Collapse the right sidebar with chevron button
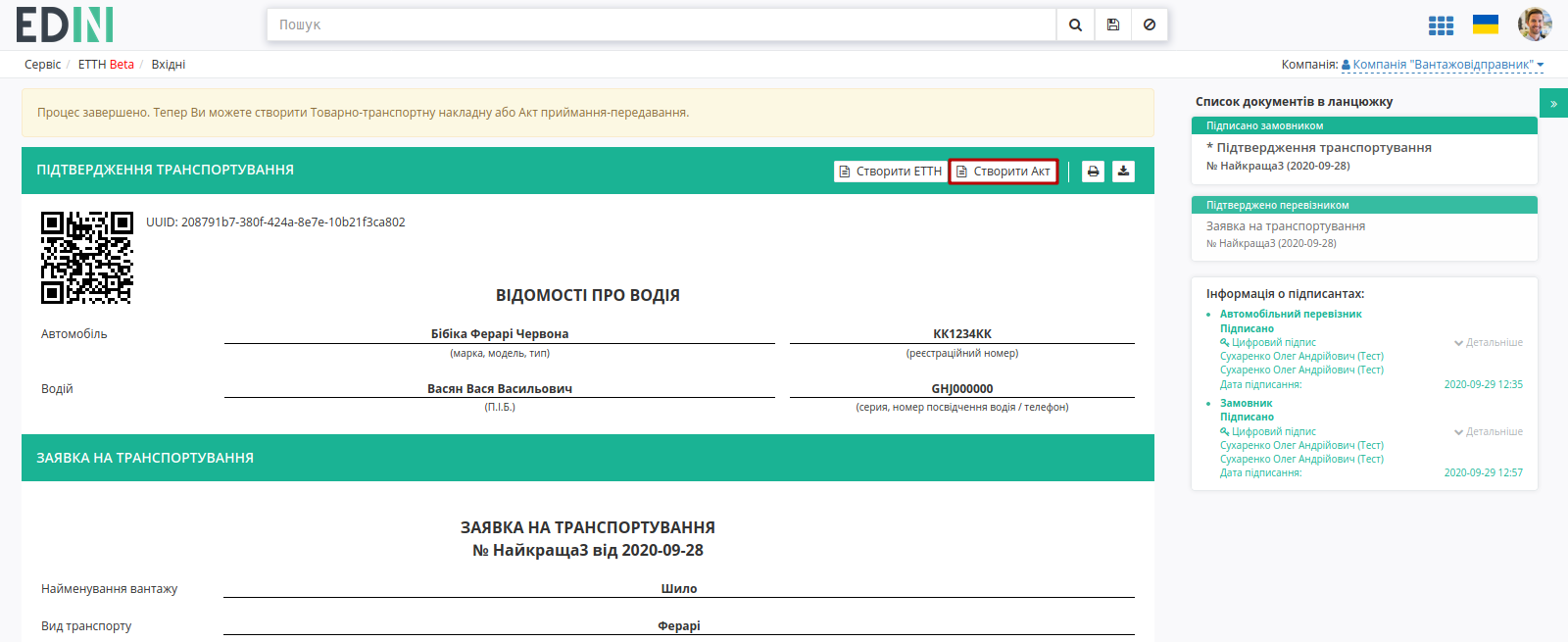 (x=1553, y=103)
